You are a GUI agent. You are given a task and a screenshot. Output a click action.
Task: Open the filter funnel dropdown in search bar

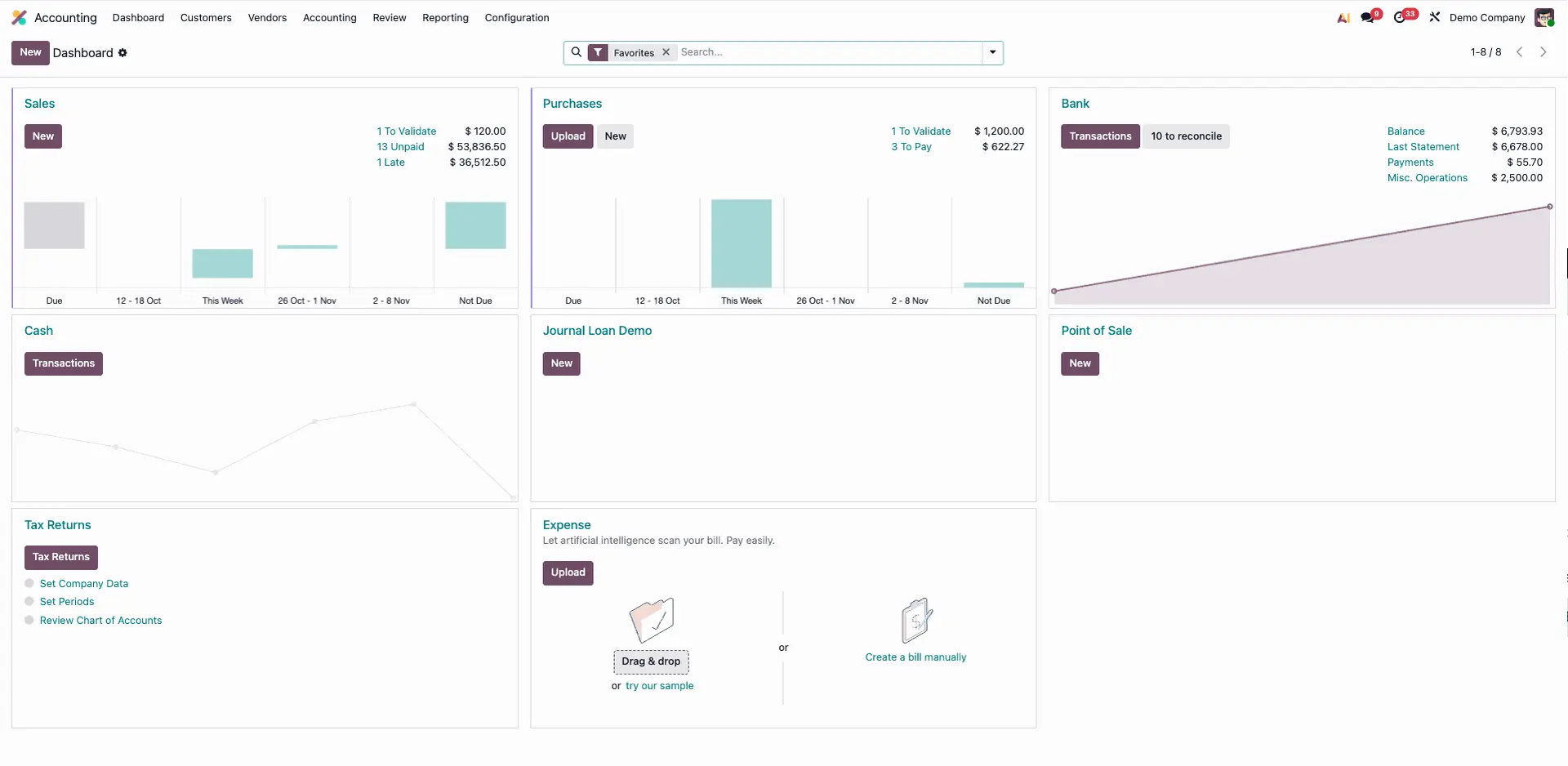click(597, 51)
